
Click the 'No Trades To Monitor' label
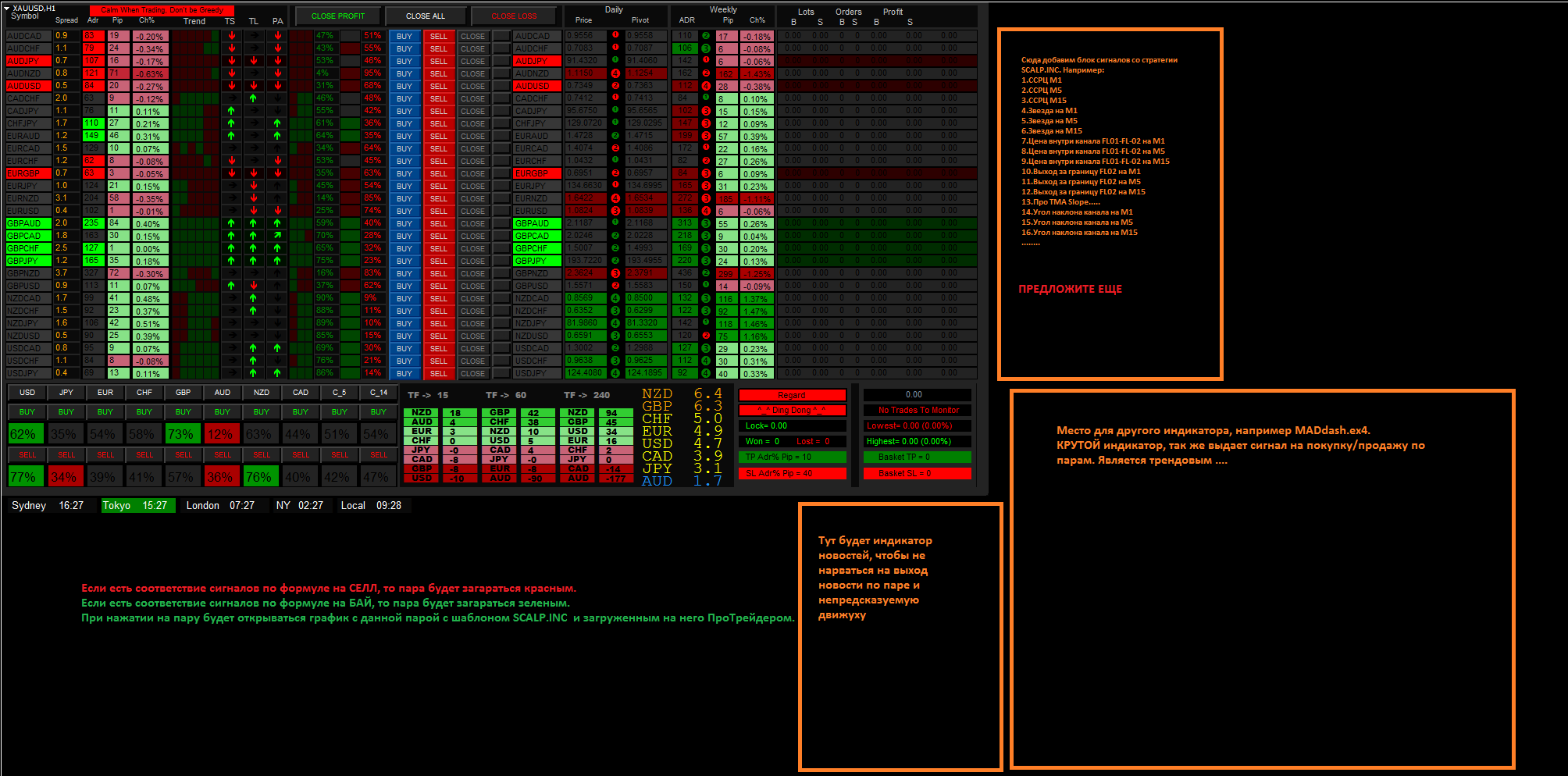point(918,411)
